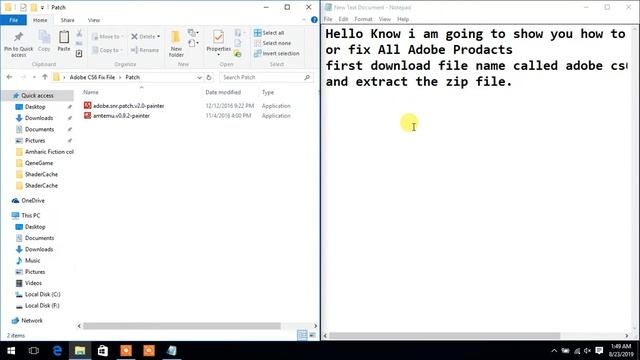The image size is (640, 360).
Task: Click Notepad horizontal scrollbar
Action: point(444,336)
